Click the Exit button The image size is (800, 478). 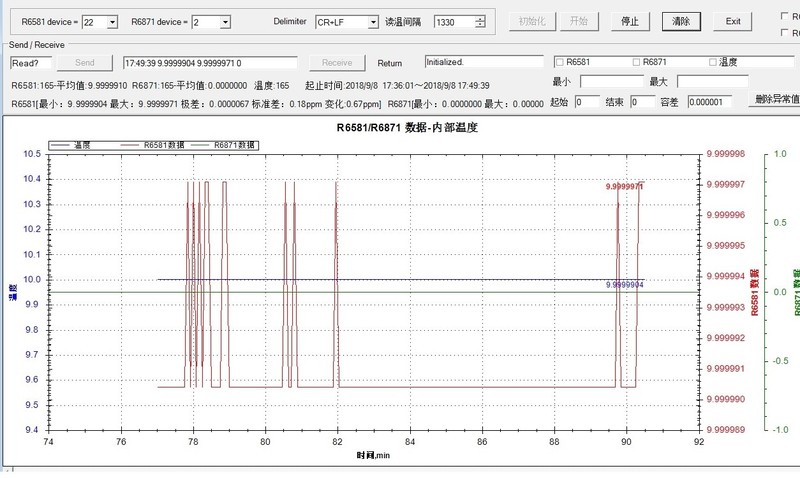pos(733,21)
